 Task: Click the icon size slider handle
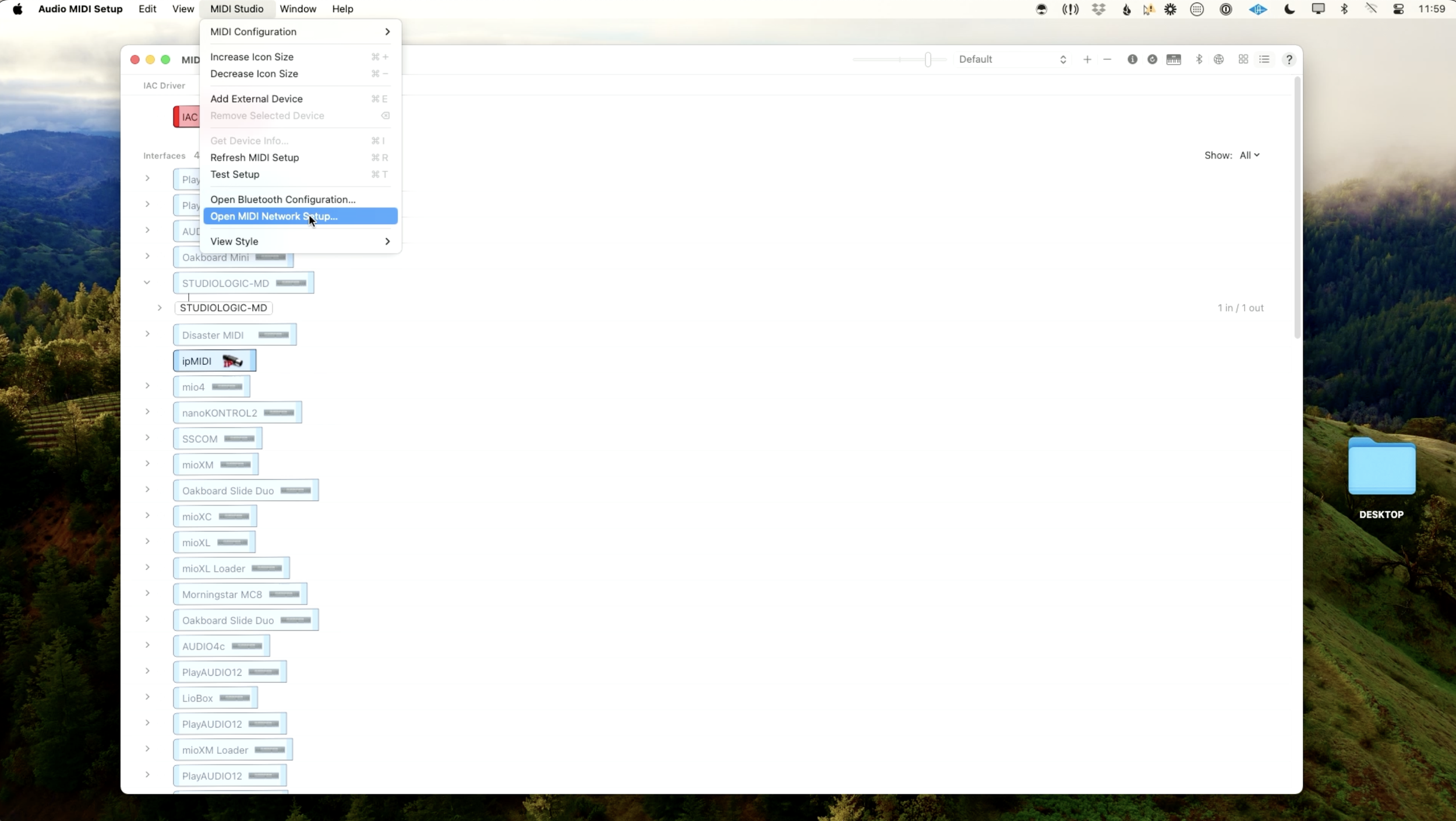[928, 59]
